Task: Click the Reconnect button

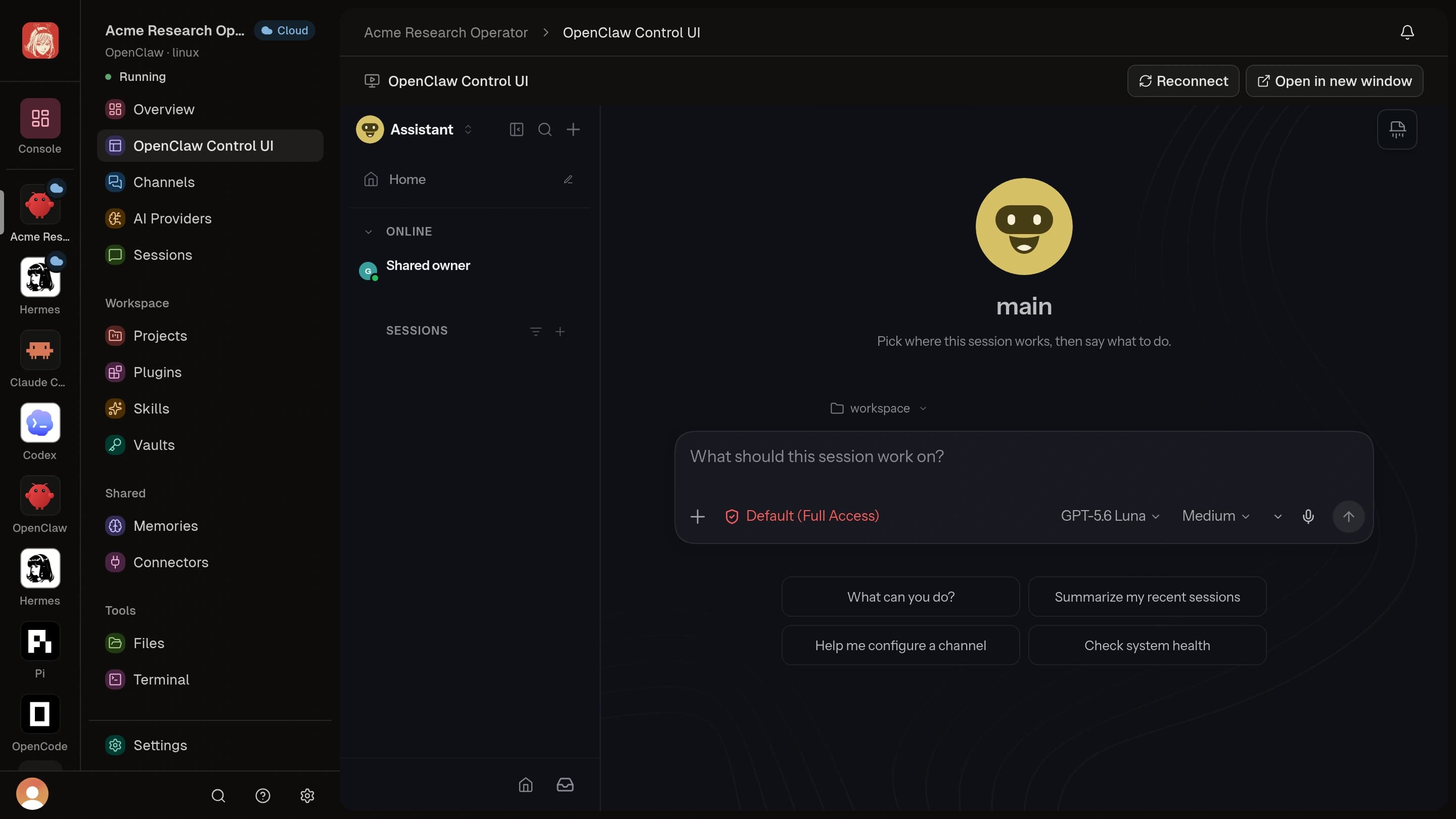Action: (1183, 81)
